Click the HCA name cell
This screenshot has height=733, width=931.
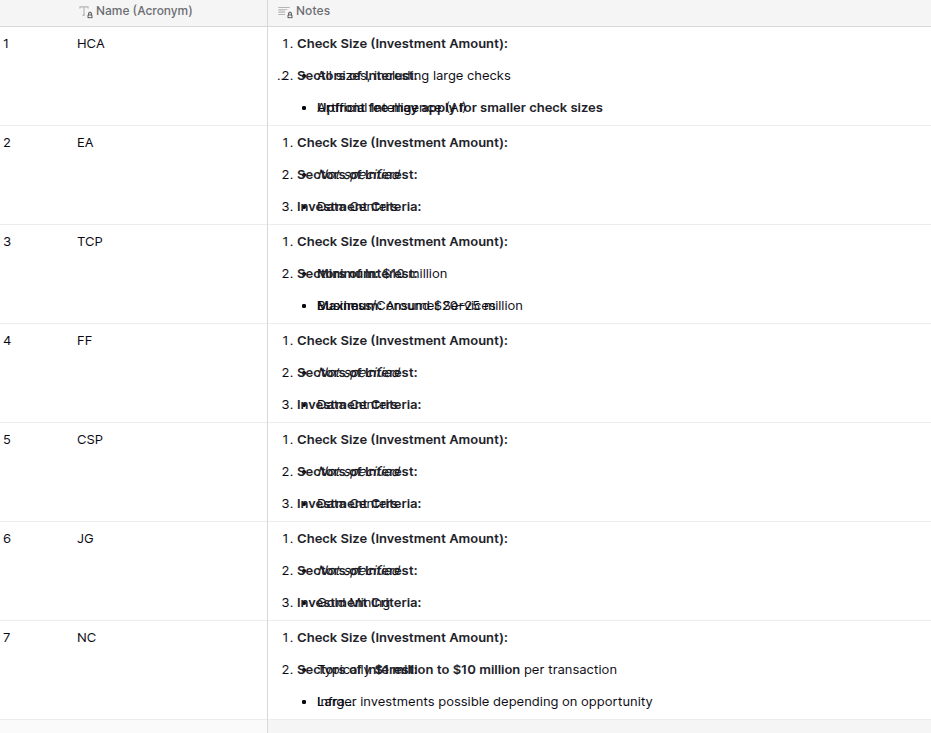91,44
